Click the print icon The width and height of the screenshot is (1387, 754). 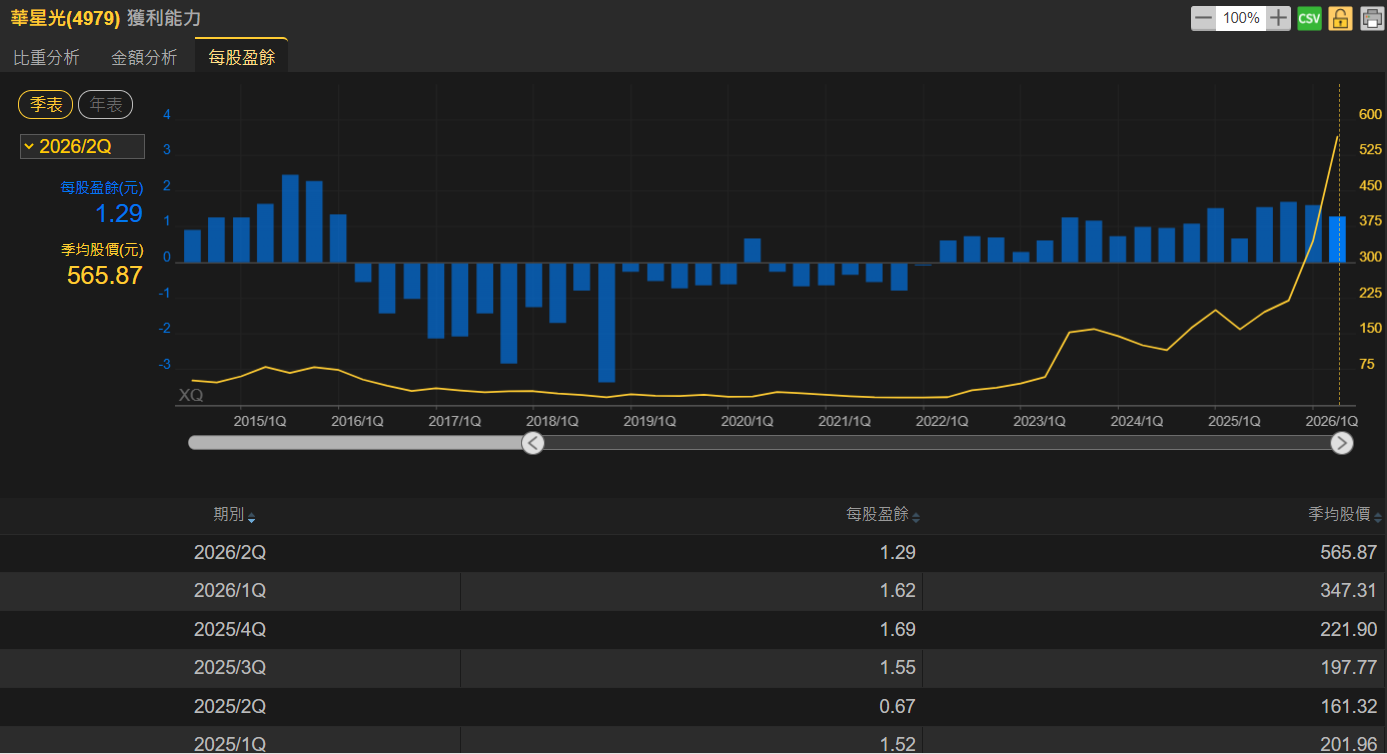pos(1372,18)
